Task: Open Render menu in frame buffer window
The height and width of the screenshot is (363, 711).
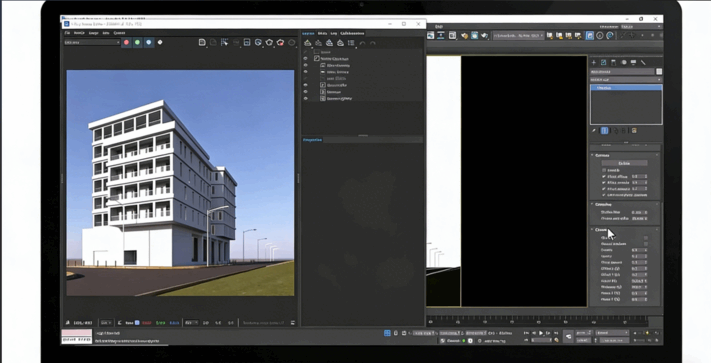Action: click(x=79, y=33)
